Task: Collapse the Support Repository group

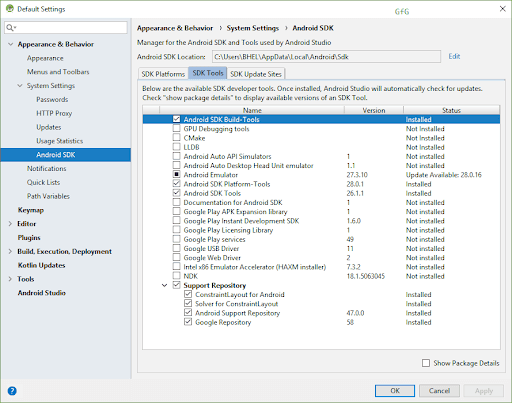Action: tap(164, 285)
